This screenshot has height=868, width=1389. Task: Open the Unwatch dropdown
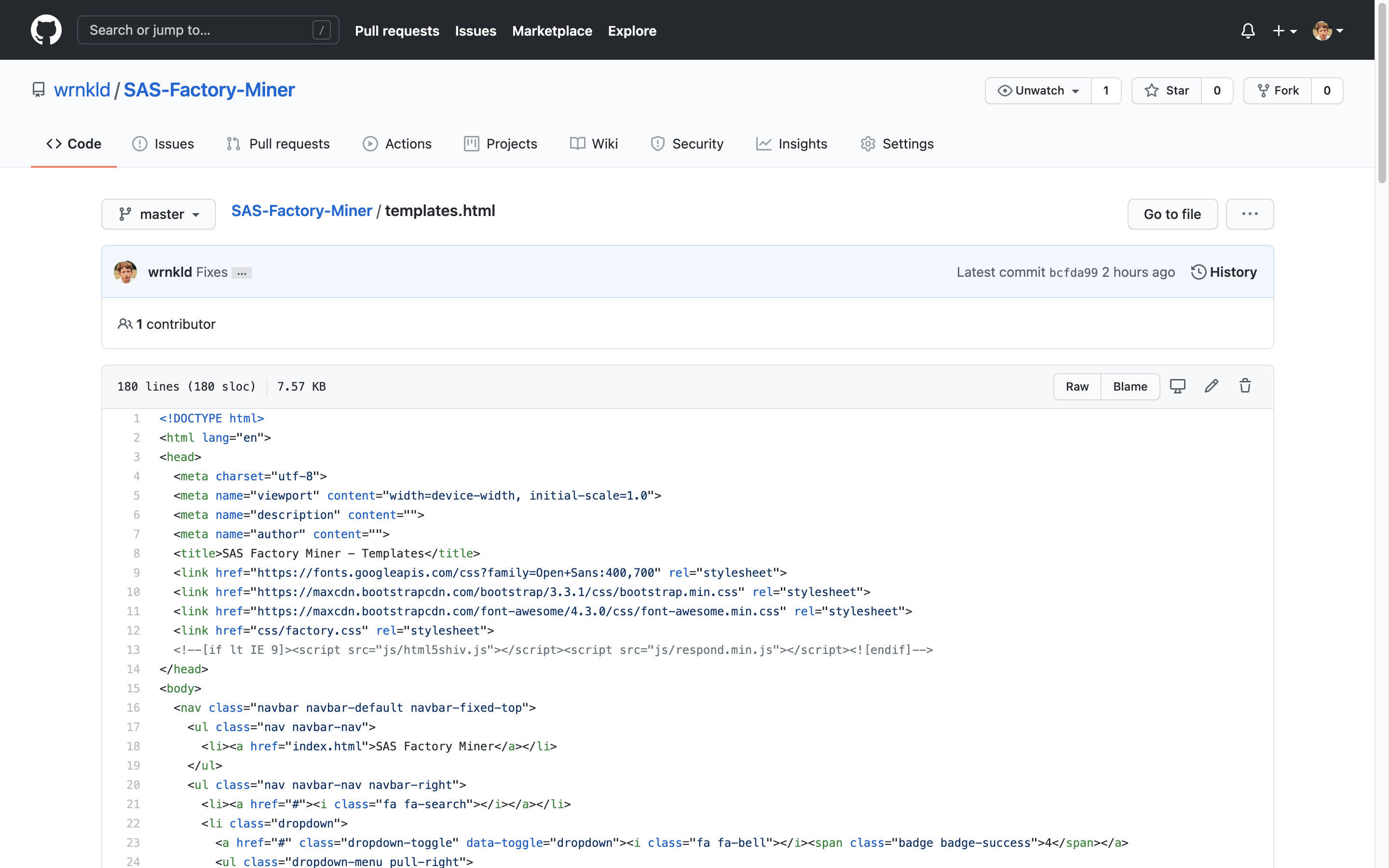(x=1038, y=91)
